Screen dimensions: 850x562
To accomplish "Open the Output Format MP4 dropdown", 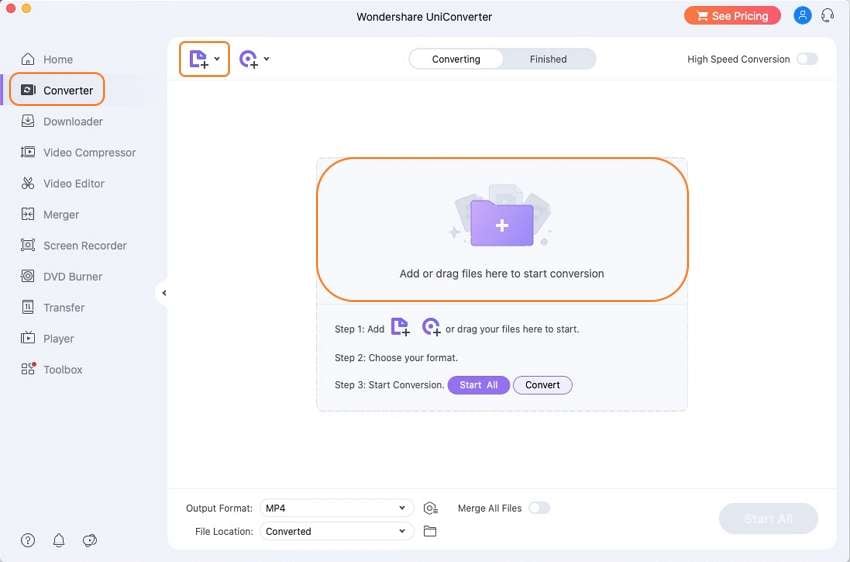I will point(337,508).
